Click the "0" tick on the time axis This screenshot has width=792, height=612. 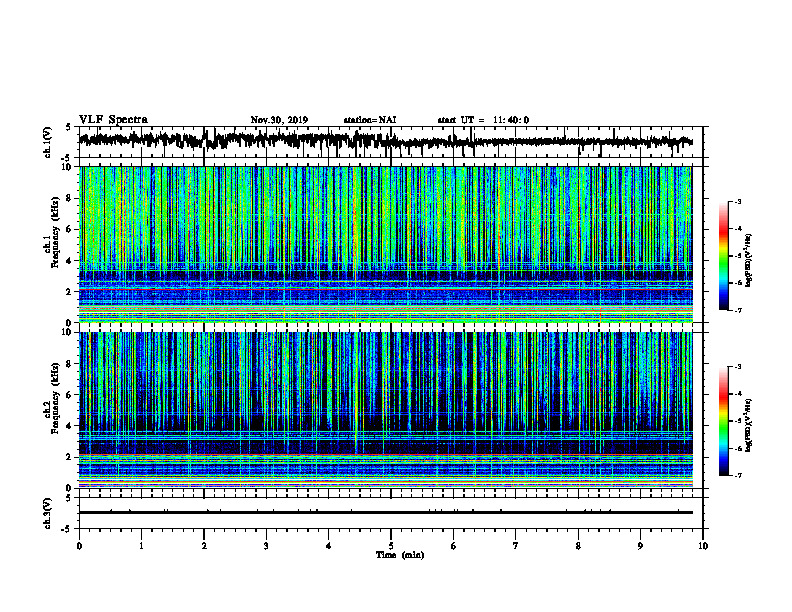click(79, 546)
